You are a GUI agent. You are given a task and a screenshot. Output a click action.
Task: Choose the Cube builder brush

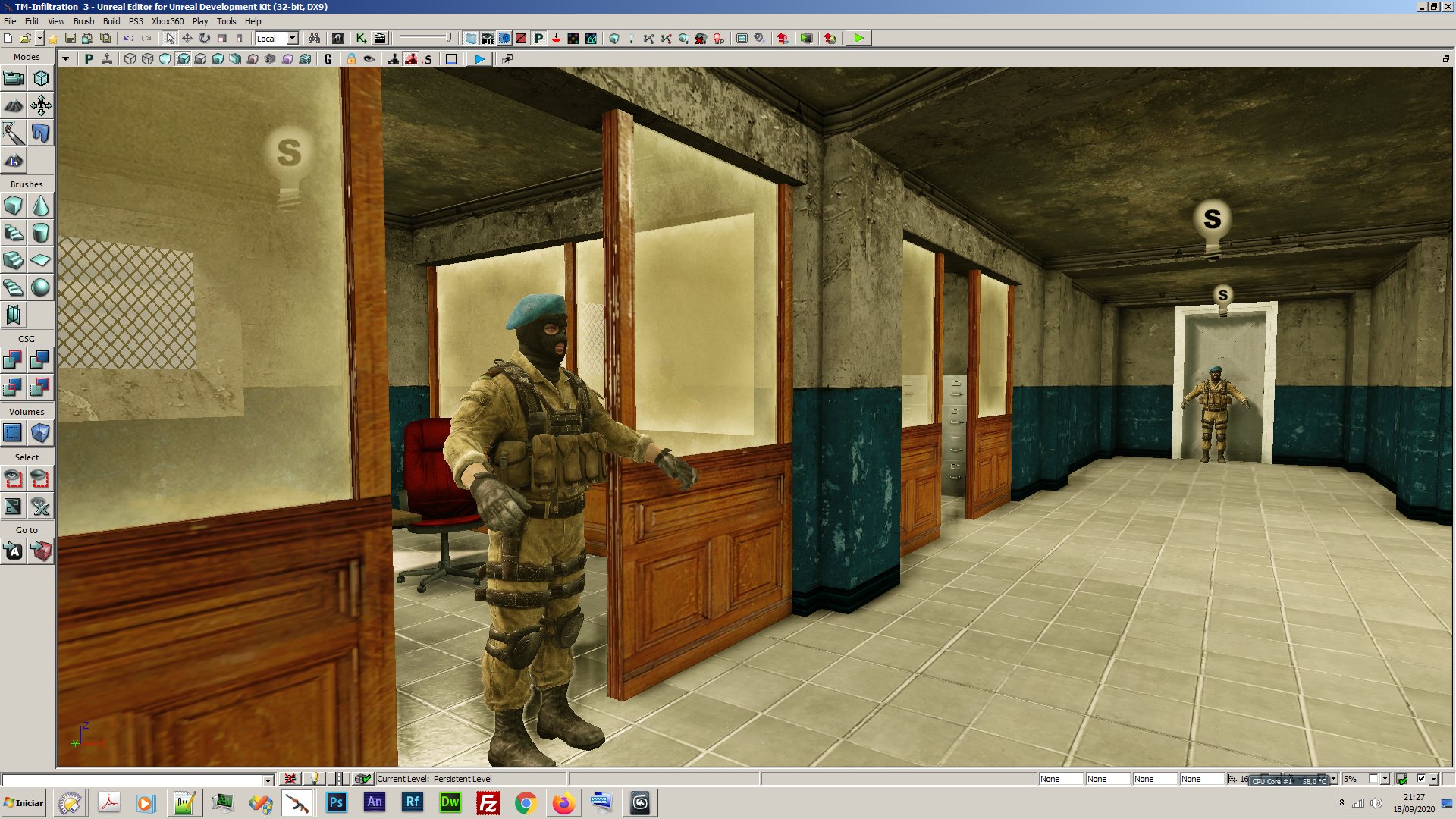coord(14,206)
